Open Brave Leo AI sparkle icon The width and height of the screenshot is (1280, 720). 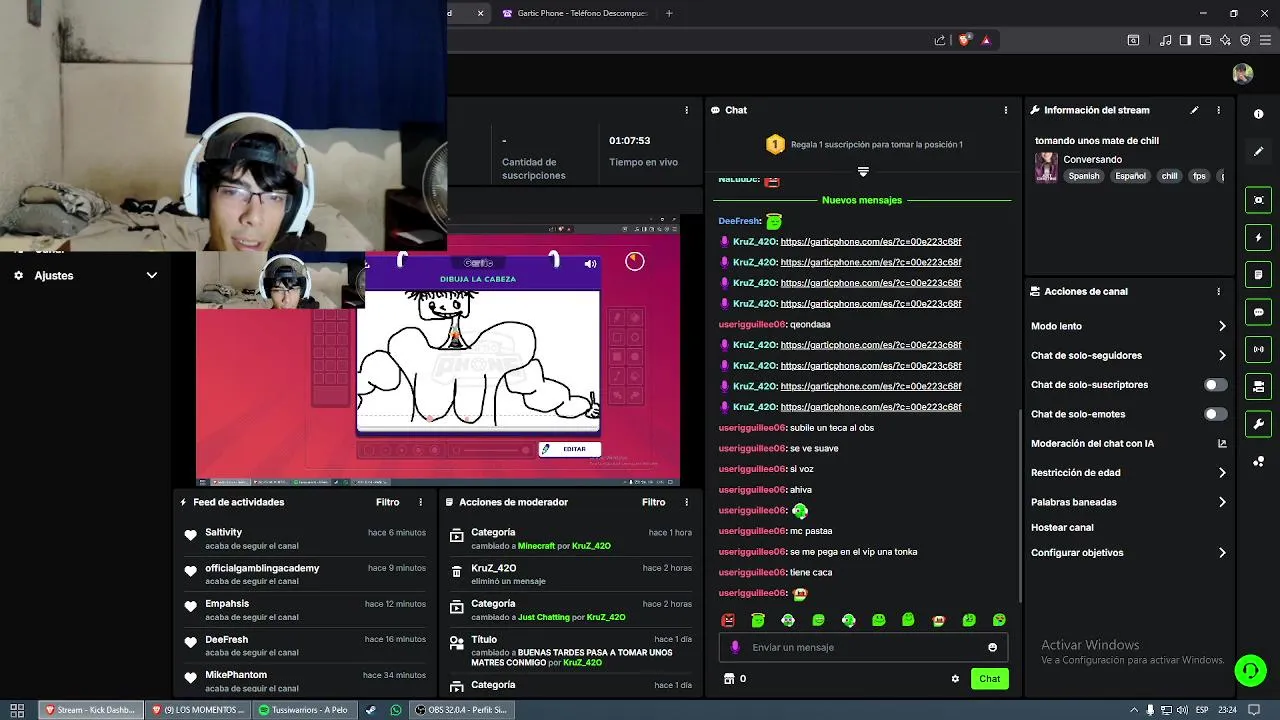1225,40
